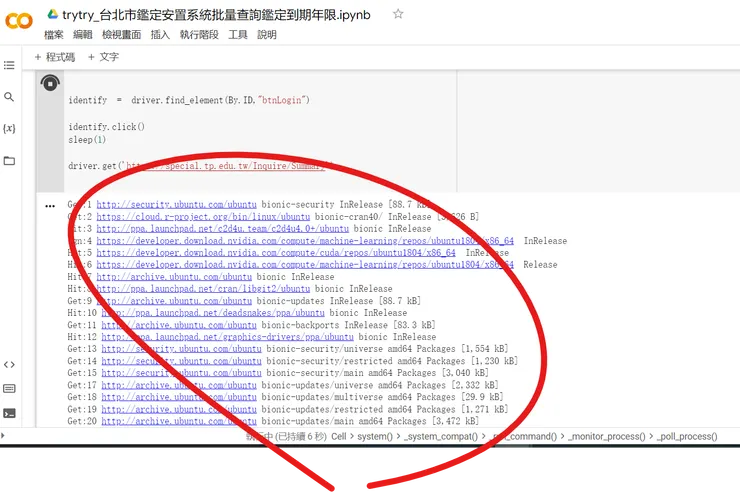Open the 插入 menu
The height and width of the screenshot is (492, 740).
pyautogui.click(x=160, y=34)
